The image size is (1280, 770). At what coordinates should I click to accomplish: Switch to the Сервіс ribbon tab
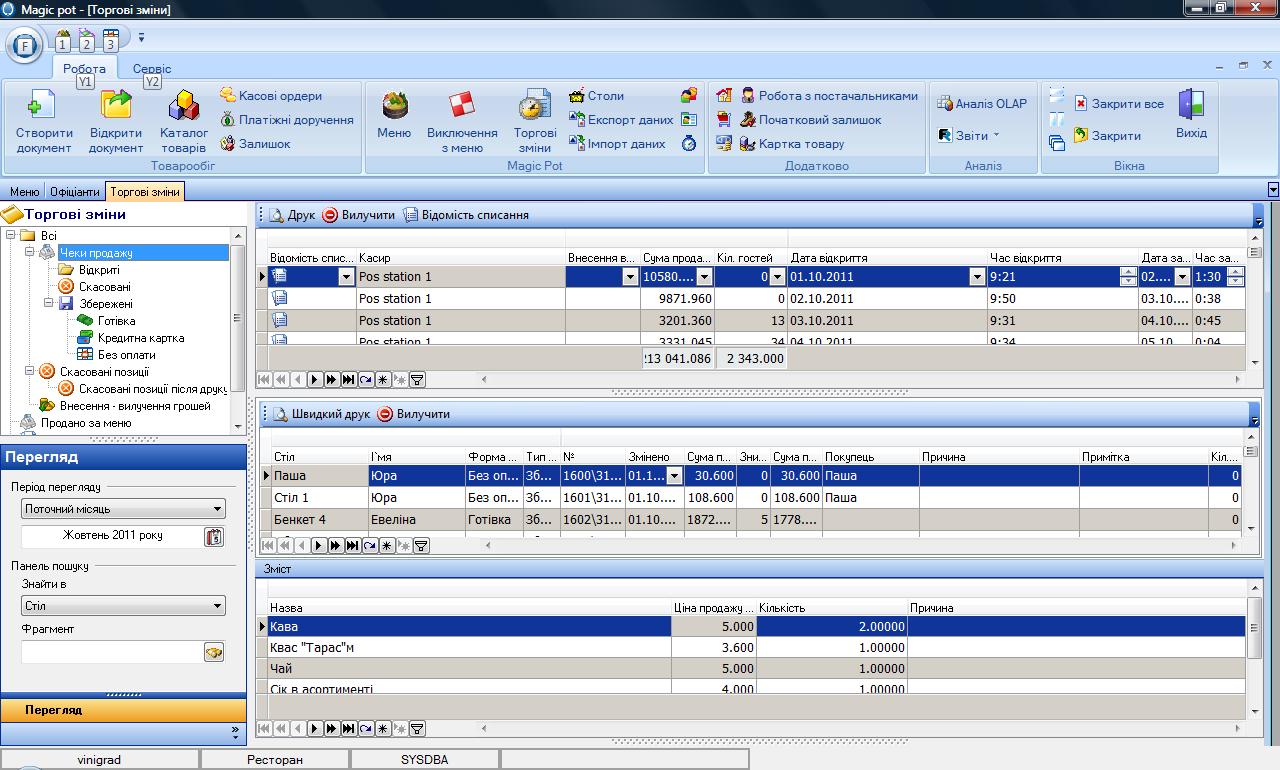152,69
